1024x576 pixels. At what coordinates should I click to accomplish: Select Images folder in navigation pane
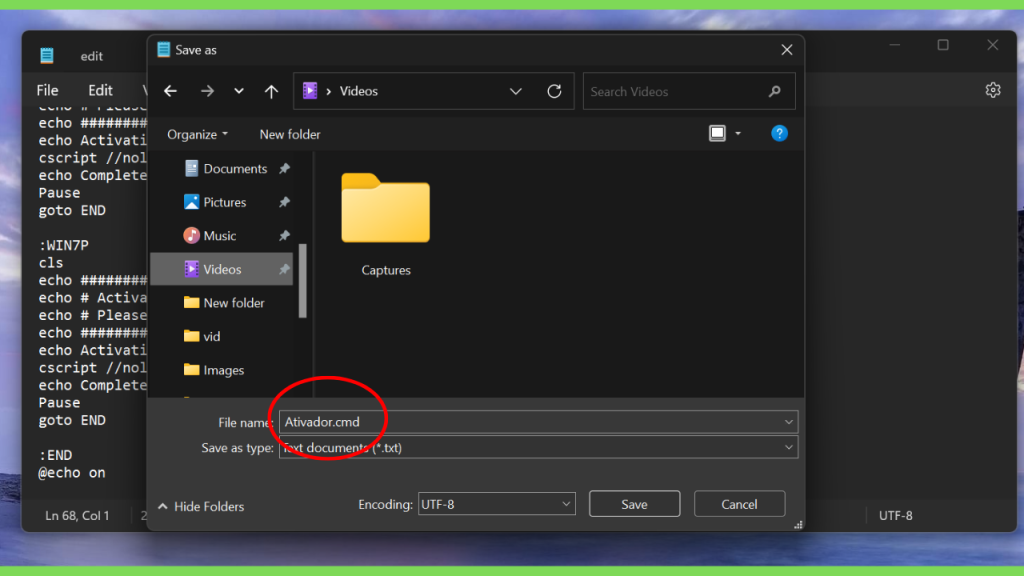(x=214, y=370)
